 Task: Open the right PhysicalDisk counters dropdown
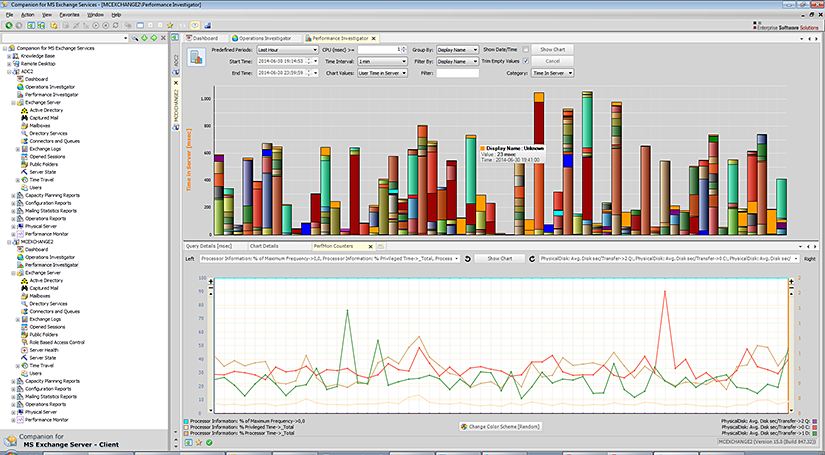[x=669, y=259]
